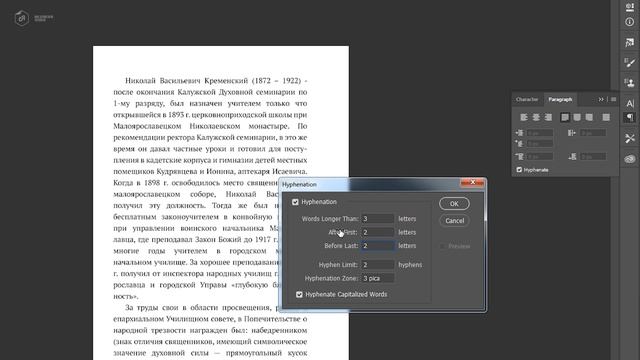Click the word "набедренником" in the document

click(279, 330)
